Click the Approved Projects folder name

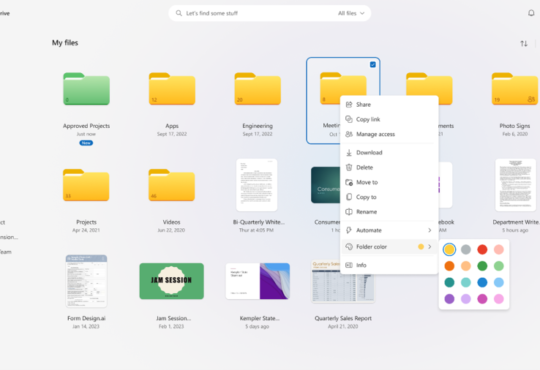pos(86,126)
